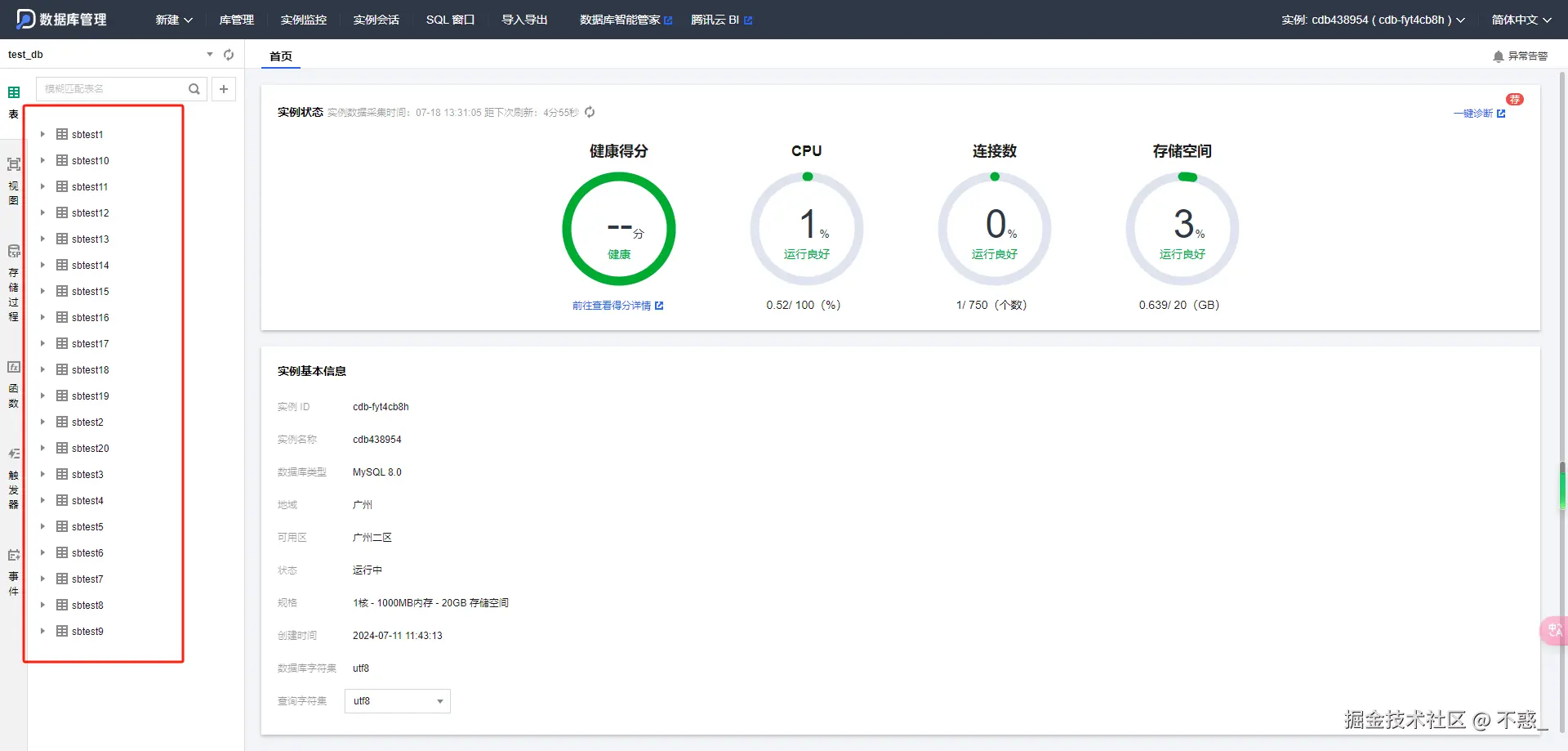Open 数据库智能管家 external link

tap(626, 20)
